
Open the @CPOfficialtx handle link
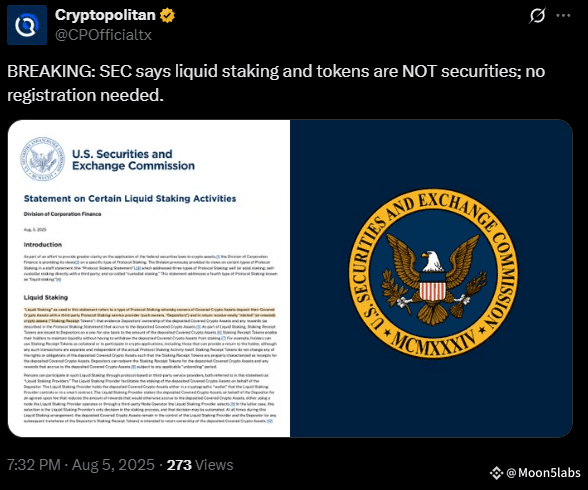point(103,35)
